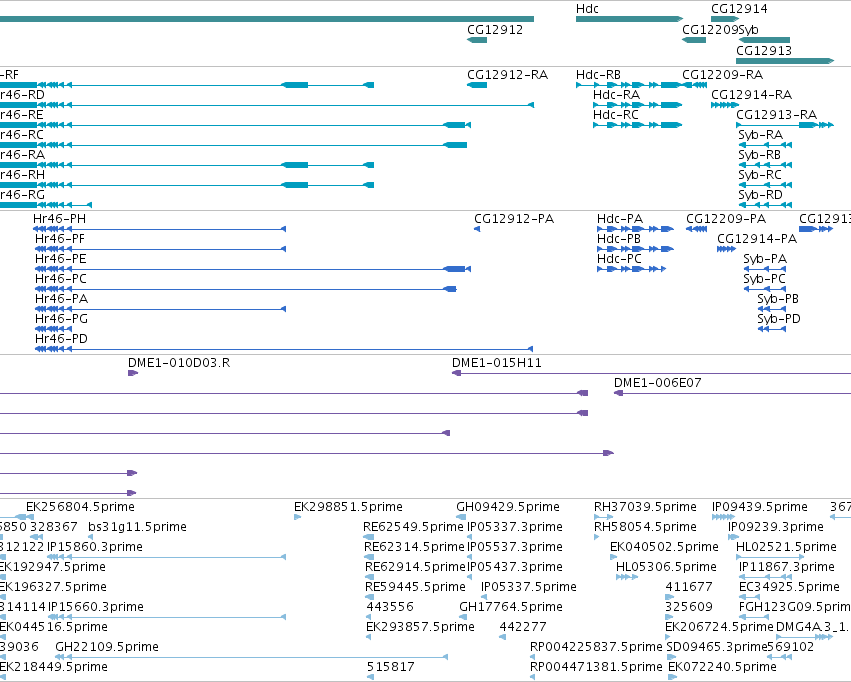Screen dimensions: 851x682
Task: Click the Syb-RB transcript
Action: pos(765,165)
